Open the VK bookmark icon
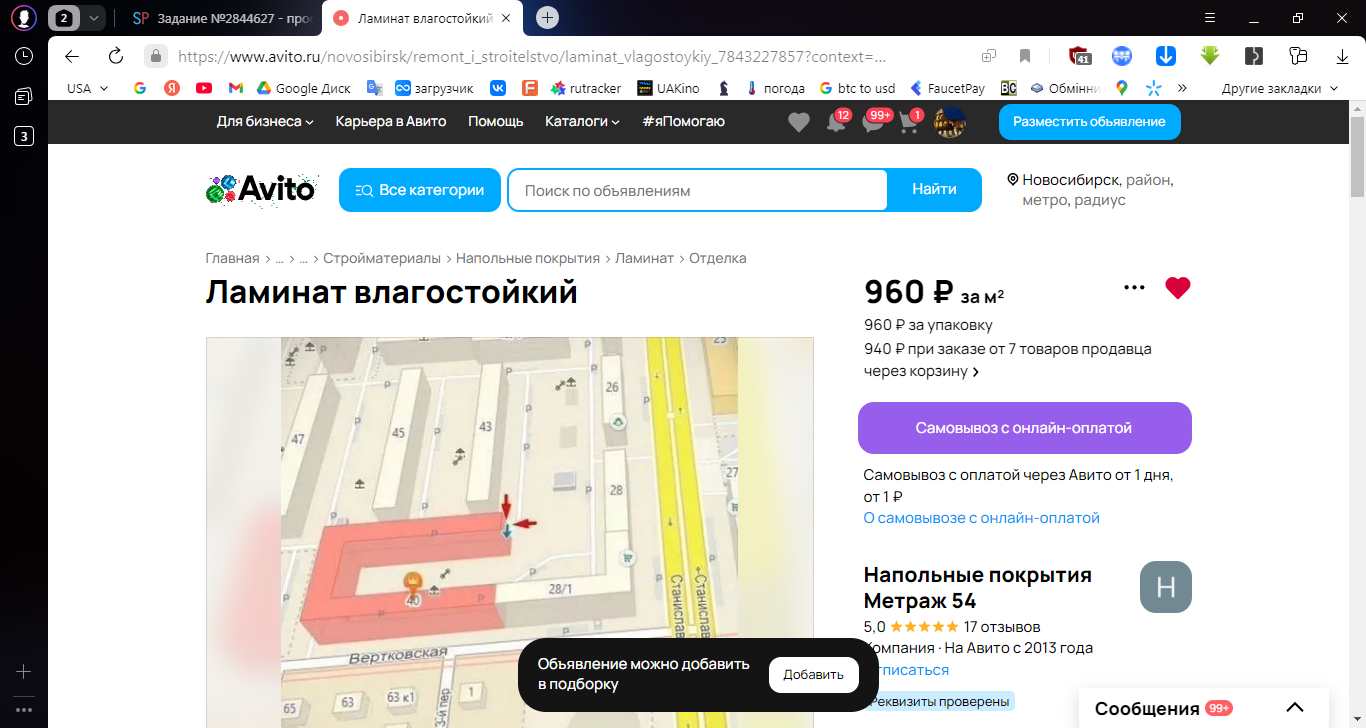The image size is (1366, 728). (497, 88)
